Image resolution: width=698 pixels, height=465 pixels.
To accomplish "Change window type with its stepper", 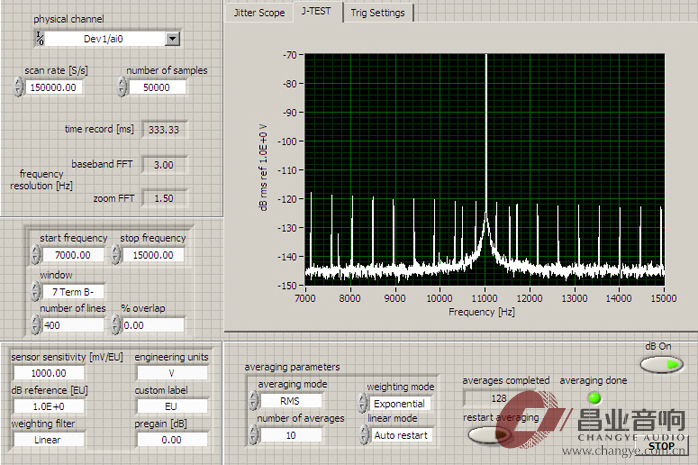I will tap(36, 291).
